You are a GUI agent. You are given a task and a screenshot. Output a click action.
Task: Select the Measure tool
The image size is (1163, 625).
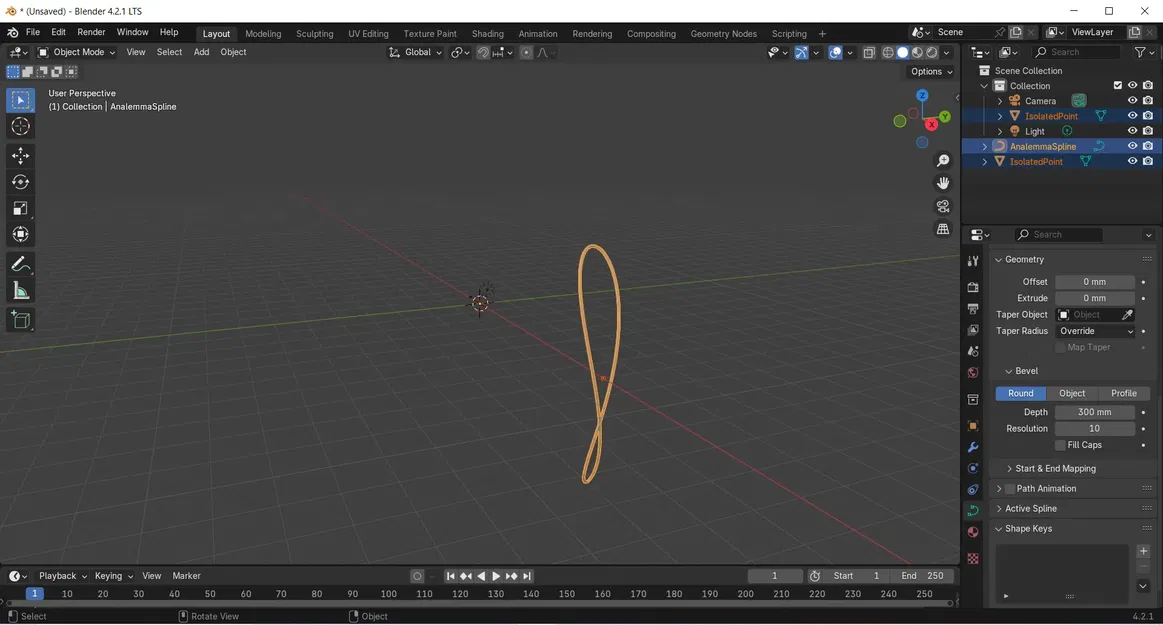[21, 291]
